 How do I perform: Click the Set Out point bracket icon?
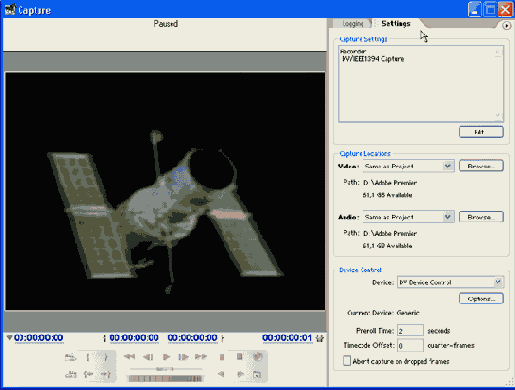point(106,358)
